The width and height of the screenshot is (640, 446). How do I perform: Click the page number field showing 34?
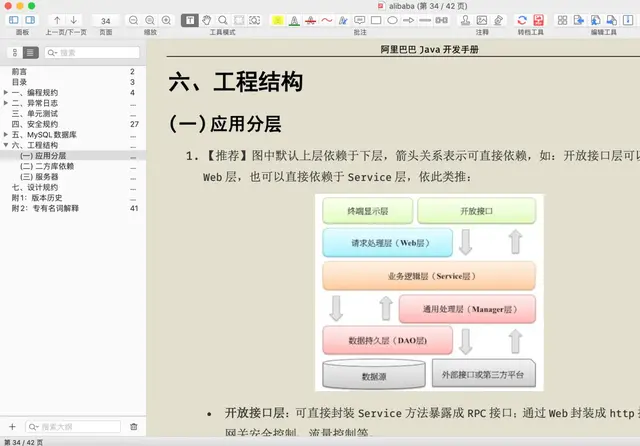106,20
